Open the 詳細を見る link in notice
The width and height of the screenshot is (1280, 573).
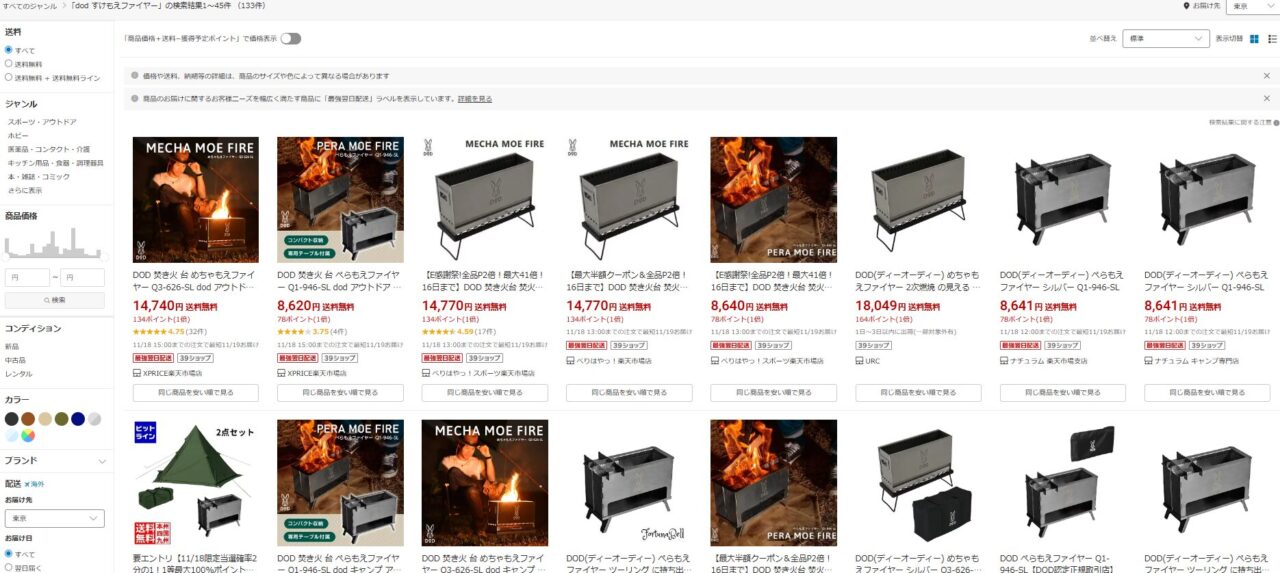tap(475, 99)
